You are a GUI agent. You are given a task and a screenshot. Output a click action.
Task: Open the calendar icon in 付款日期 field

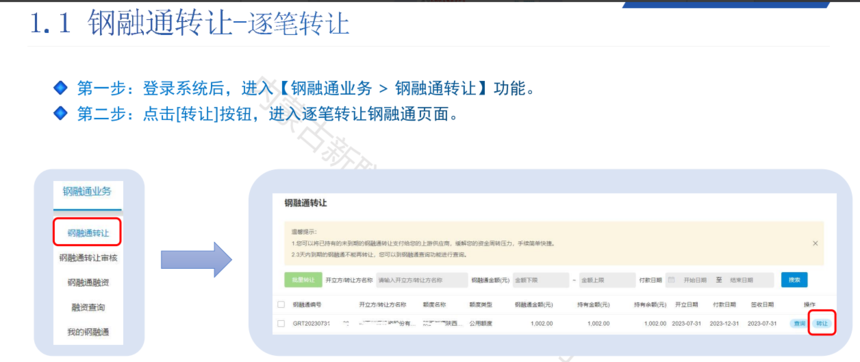pos(671,280)
